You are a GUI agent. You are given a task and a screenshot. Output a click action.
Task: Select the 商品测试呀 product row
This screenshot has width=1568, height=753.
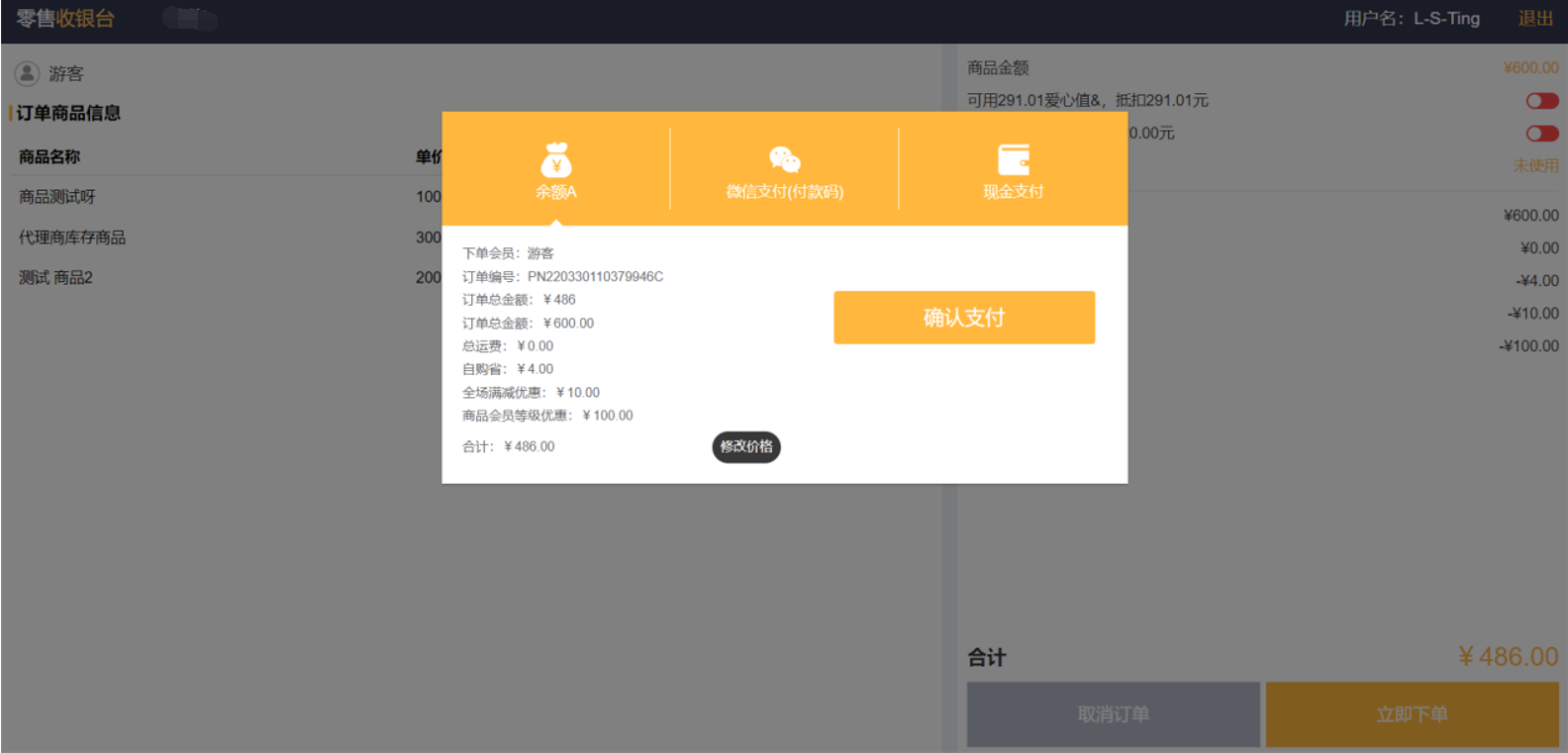click(57, 197)
